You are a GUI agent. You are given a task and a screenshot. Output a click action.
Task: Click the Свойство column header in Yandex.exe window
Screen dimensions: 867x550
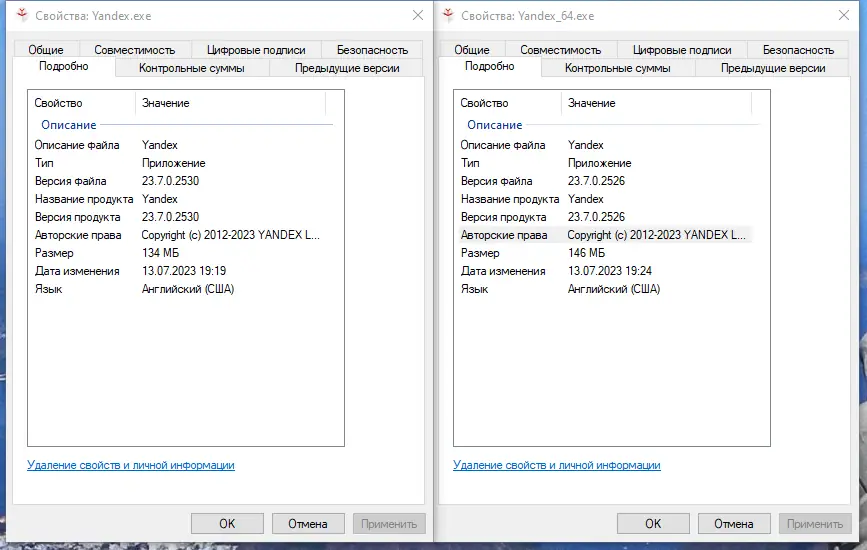pos(59,103)
